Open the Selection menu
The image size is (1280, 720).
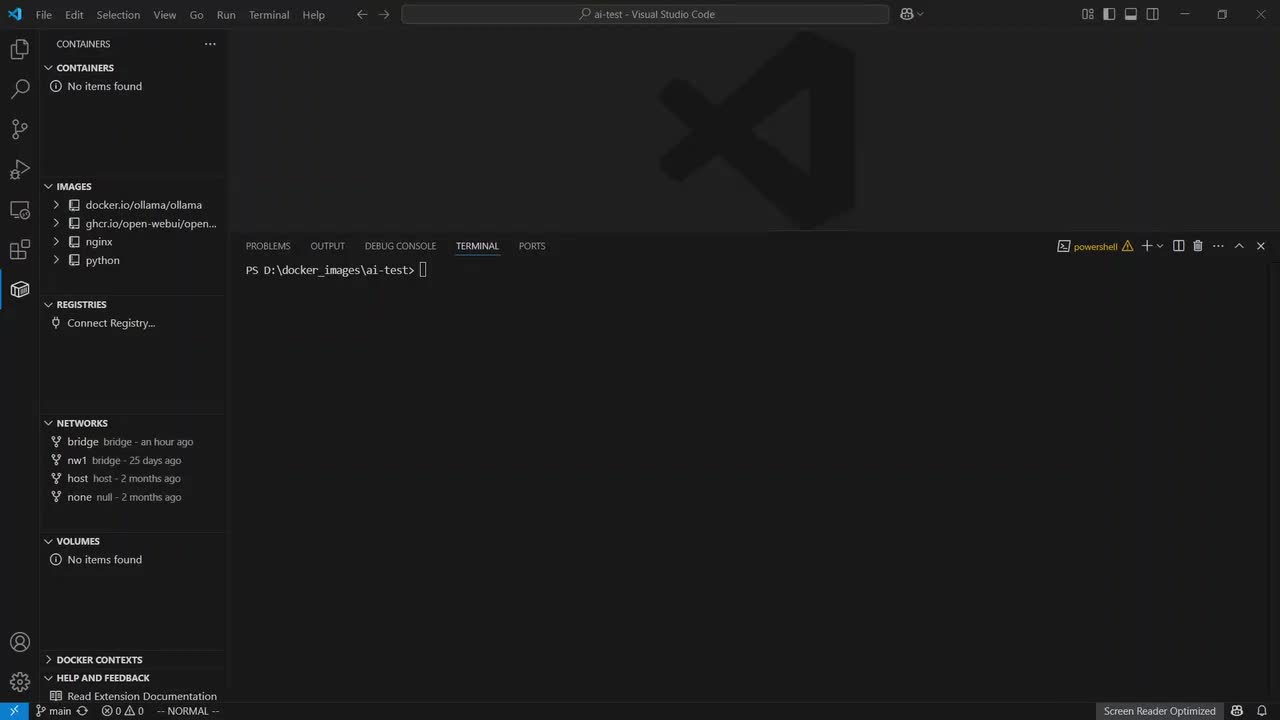118,15
